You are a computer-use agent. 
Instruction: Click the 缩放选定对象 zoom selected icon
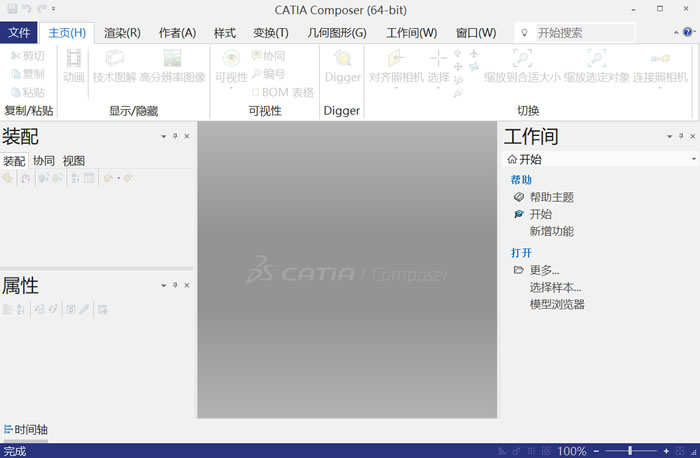point(595,59)
